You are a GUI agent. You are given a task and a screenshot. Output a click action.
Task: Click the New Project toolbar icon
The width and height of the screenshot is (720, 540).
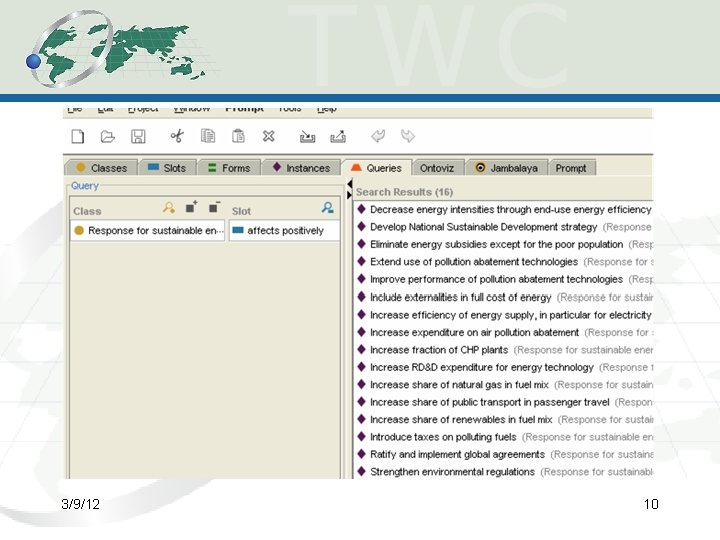point(78,136)
